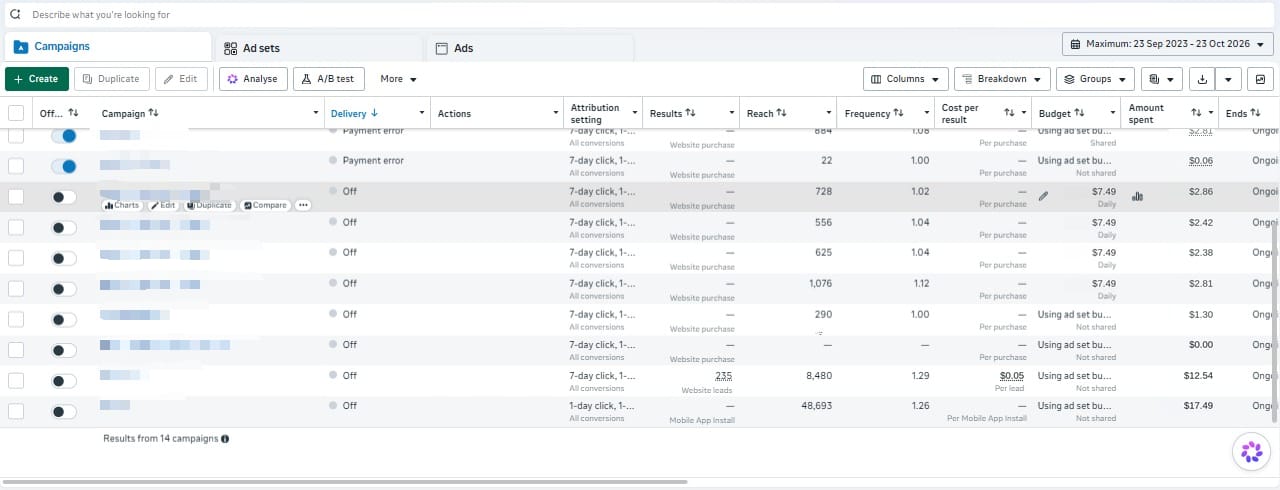
Task: Switch to the Ads tab
Action: (530, 48)
